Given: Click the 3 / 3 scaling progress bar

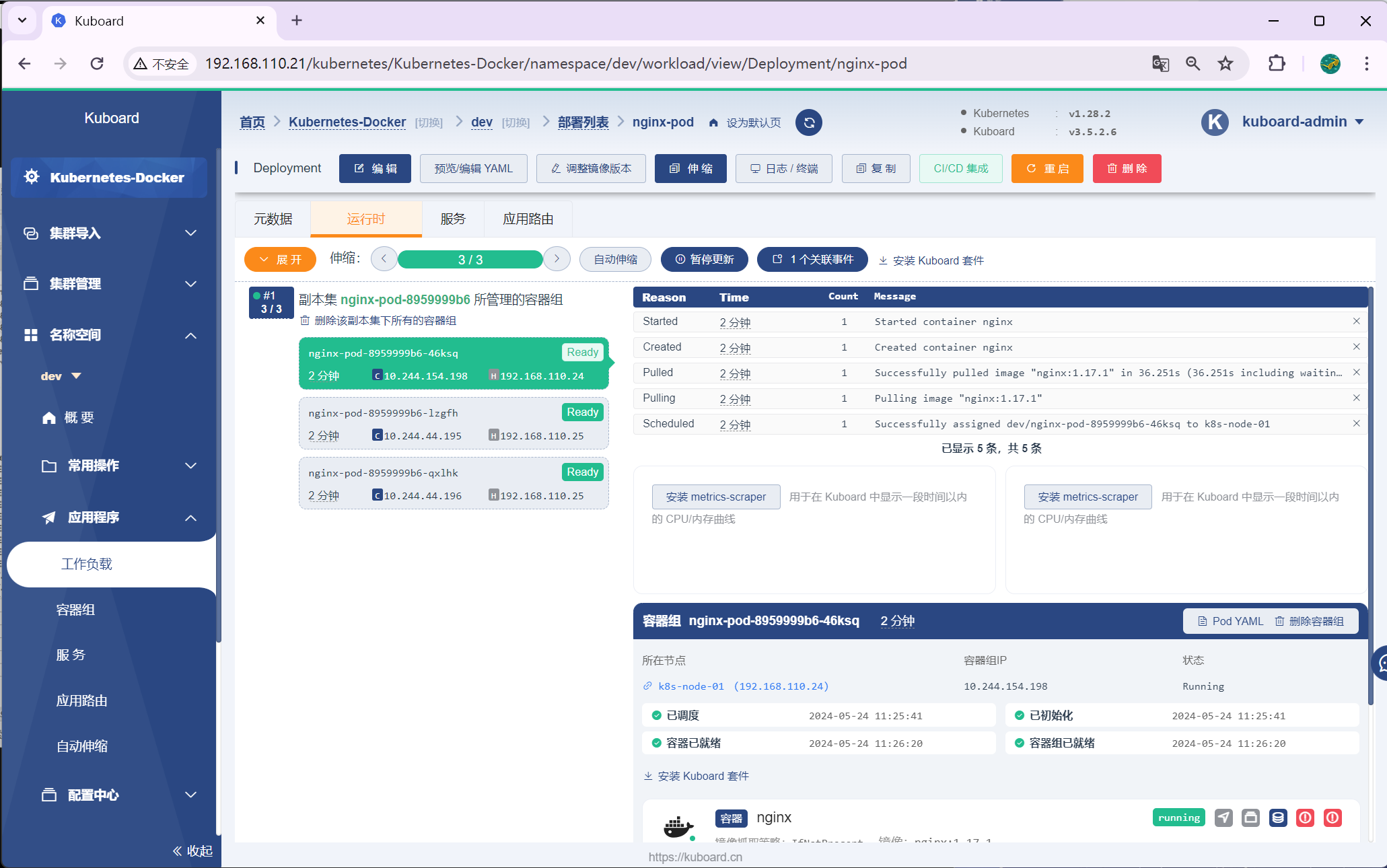Looking at the screenshot, I should (x=470, y=260).
